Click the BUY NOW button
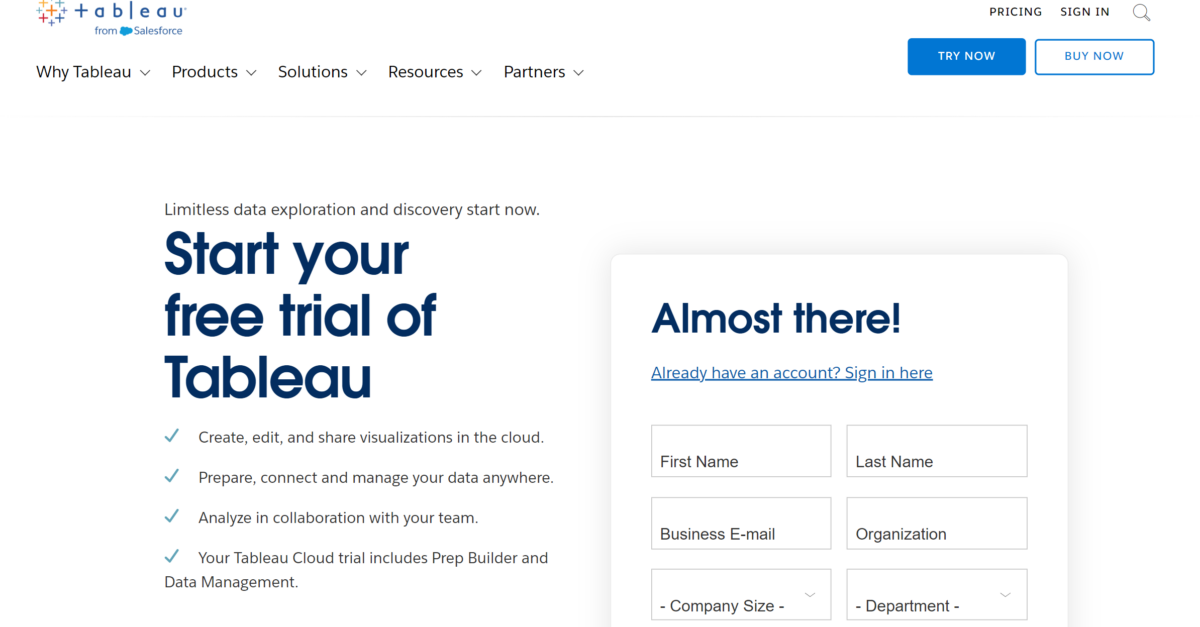The image size is (1200, 627). coord(1094,56)
